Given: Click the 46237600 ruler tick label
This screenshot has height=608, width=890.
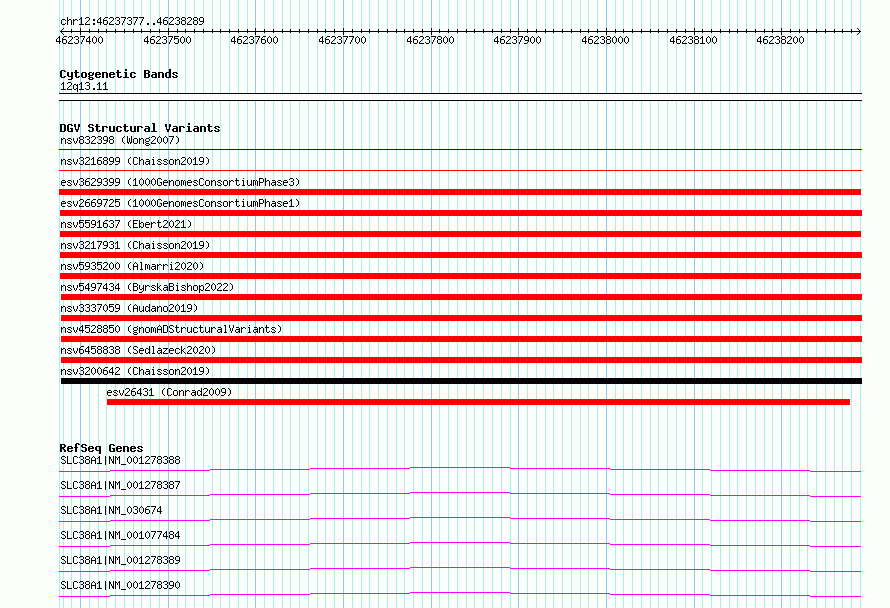Looking at the screenshot, I should pyautogui.click(x=254, y=40).
